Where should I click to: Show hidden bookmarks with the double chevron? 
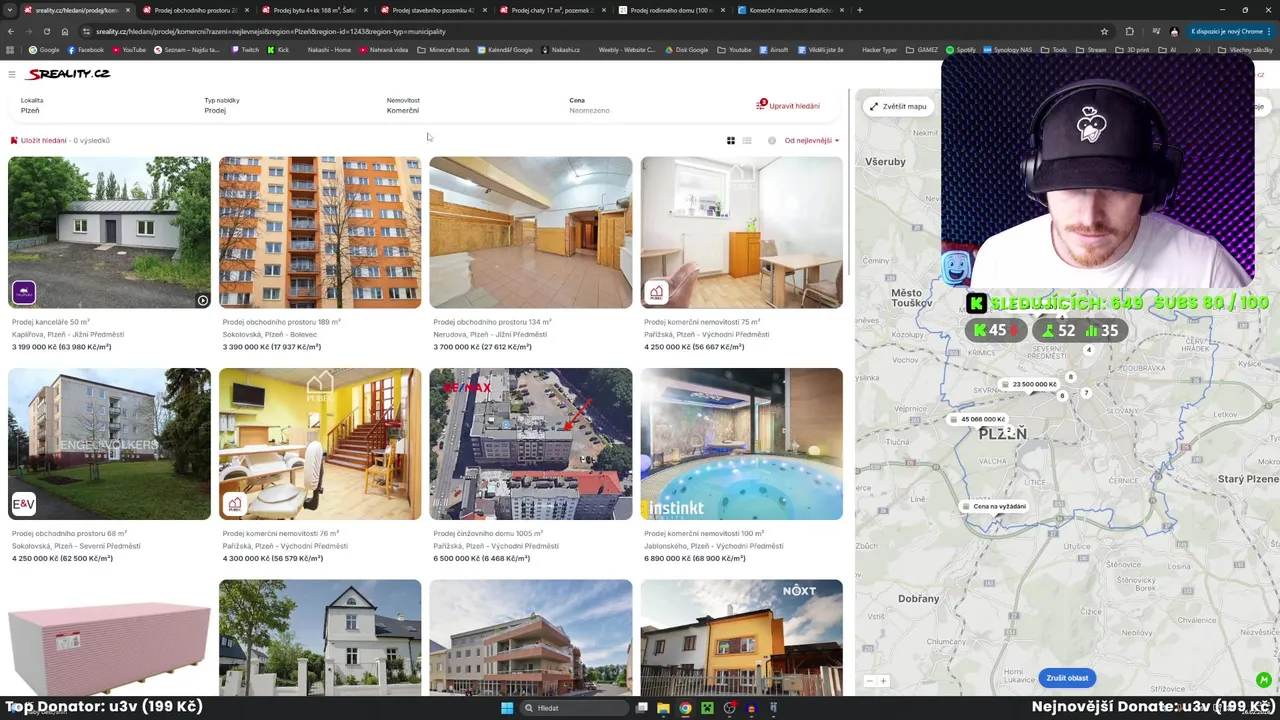click(1197, 50)
